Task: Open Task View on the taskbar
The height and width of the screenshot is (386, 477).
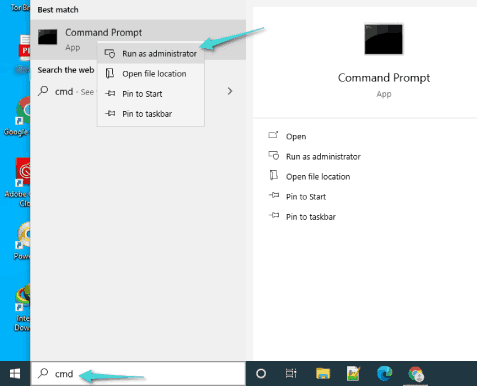Action: tap(291, 374)
